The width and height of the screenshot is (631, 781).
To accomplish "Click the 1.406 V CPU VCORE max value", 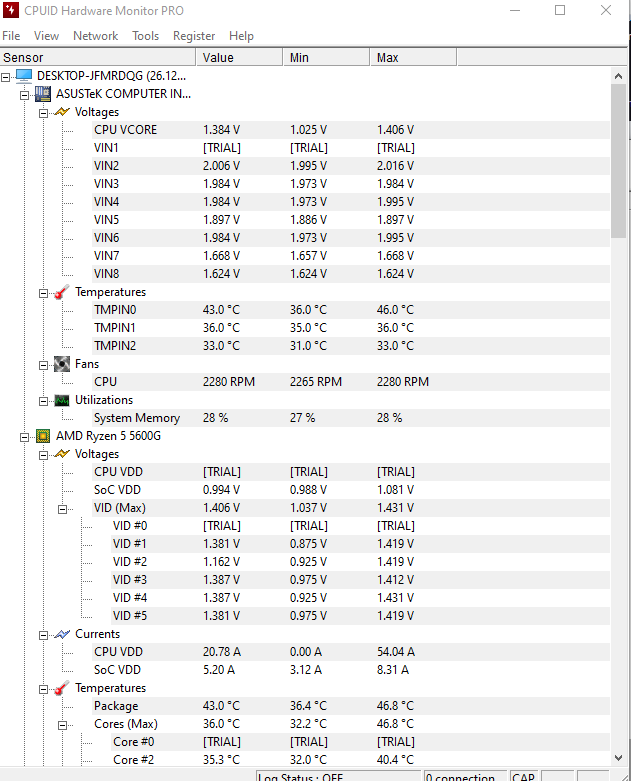I will [395, 130].
